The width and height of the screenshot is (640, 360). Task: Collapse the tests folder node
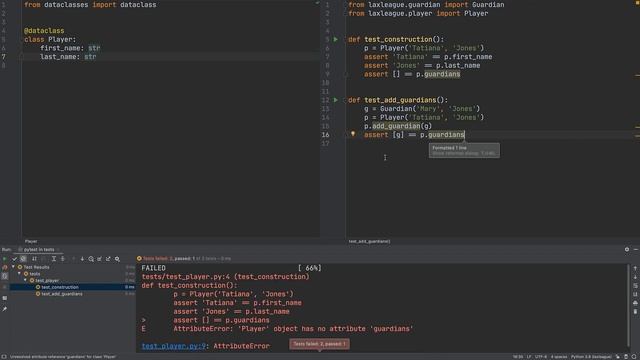19,273
